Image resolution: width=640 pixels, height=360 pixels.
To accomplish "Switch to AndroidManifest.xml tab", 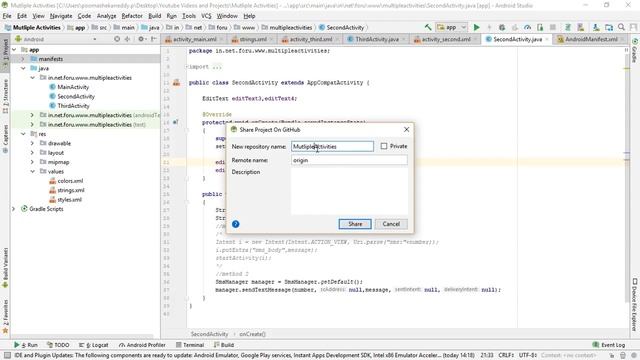I will [591, 39].
